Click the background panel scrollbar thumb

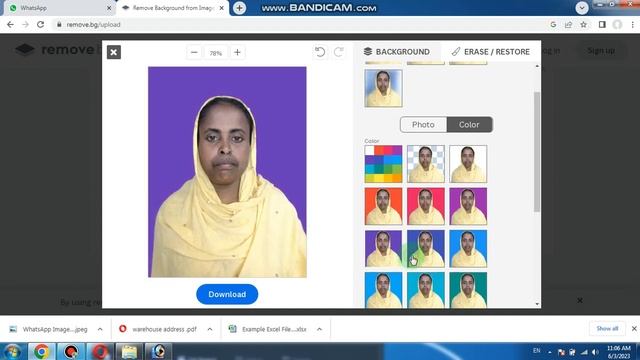click(x=537, y=152)
